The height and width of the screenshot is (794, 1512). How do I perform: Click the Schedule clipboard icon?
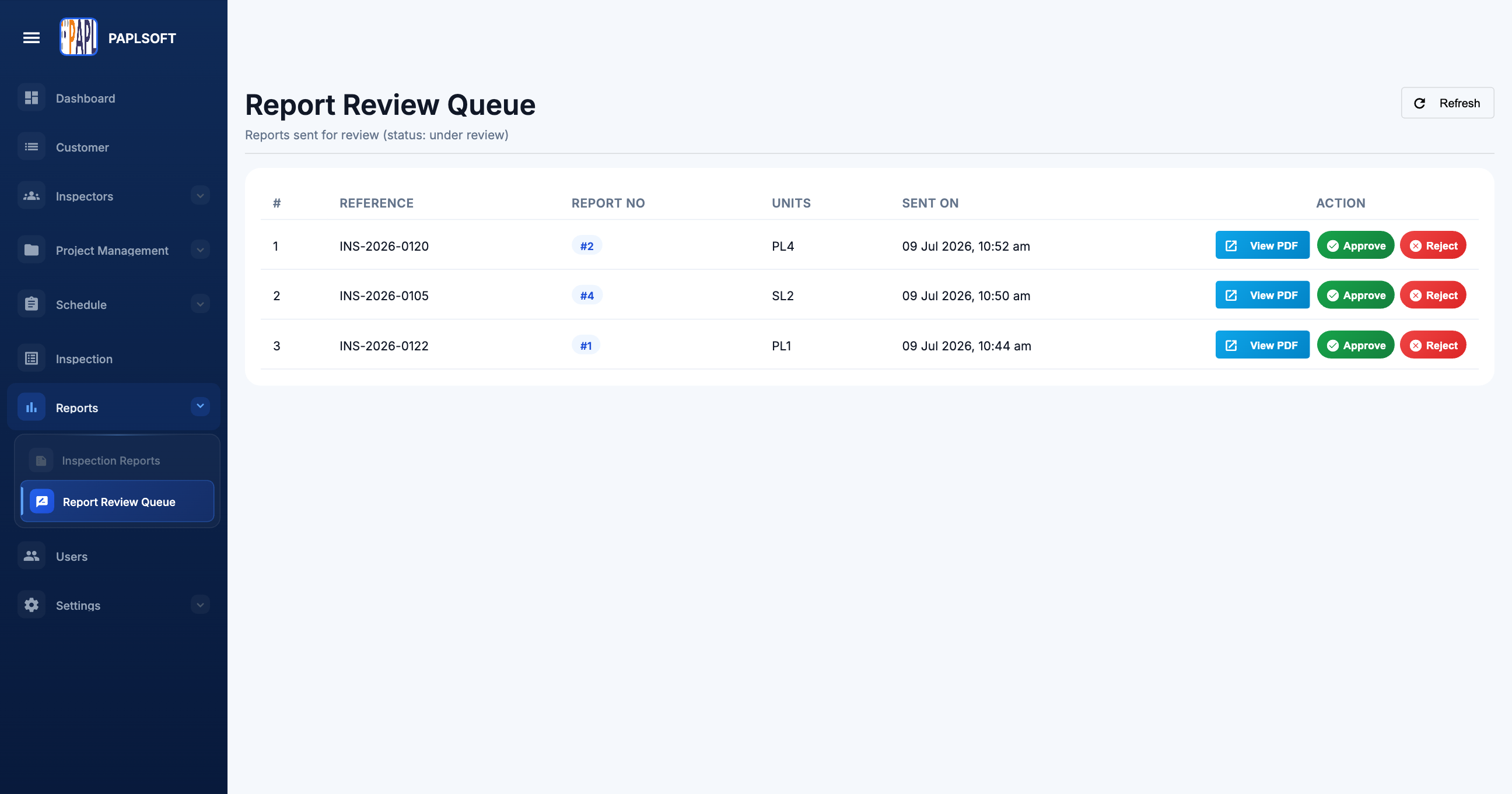[32, 304]
